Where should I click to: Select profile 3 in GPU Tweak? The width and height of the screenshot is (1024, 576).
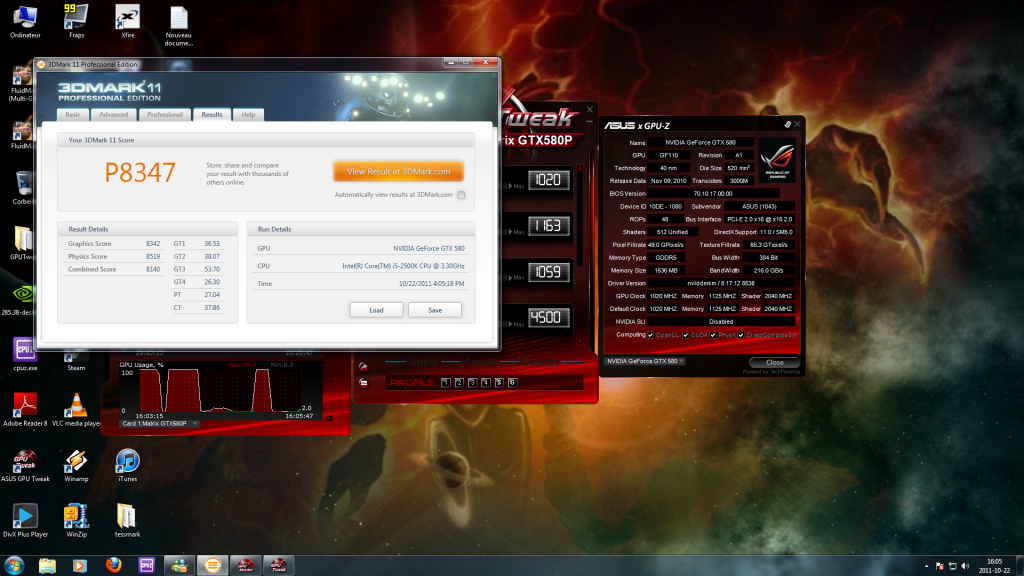click(x=473, y=383)
